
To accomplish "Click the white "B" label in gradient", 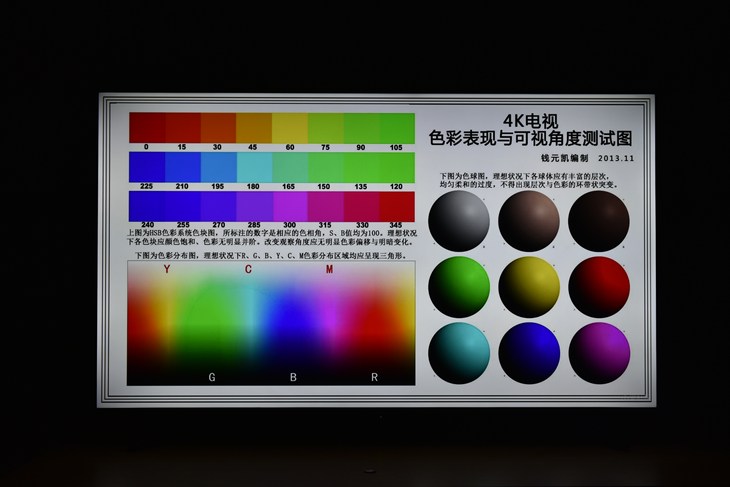I will point(293,377).
